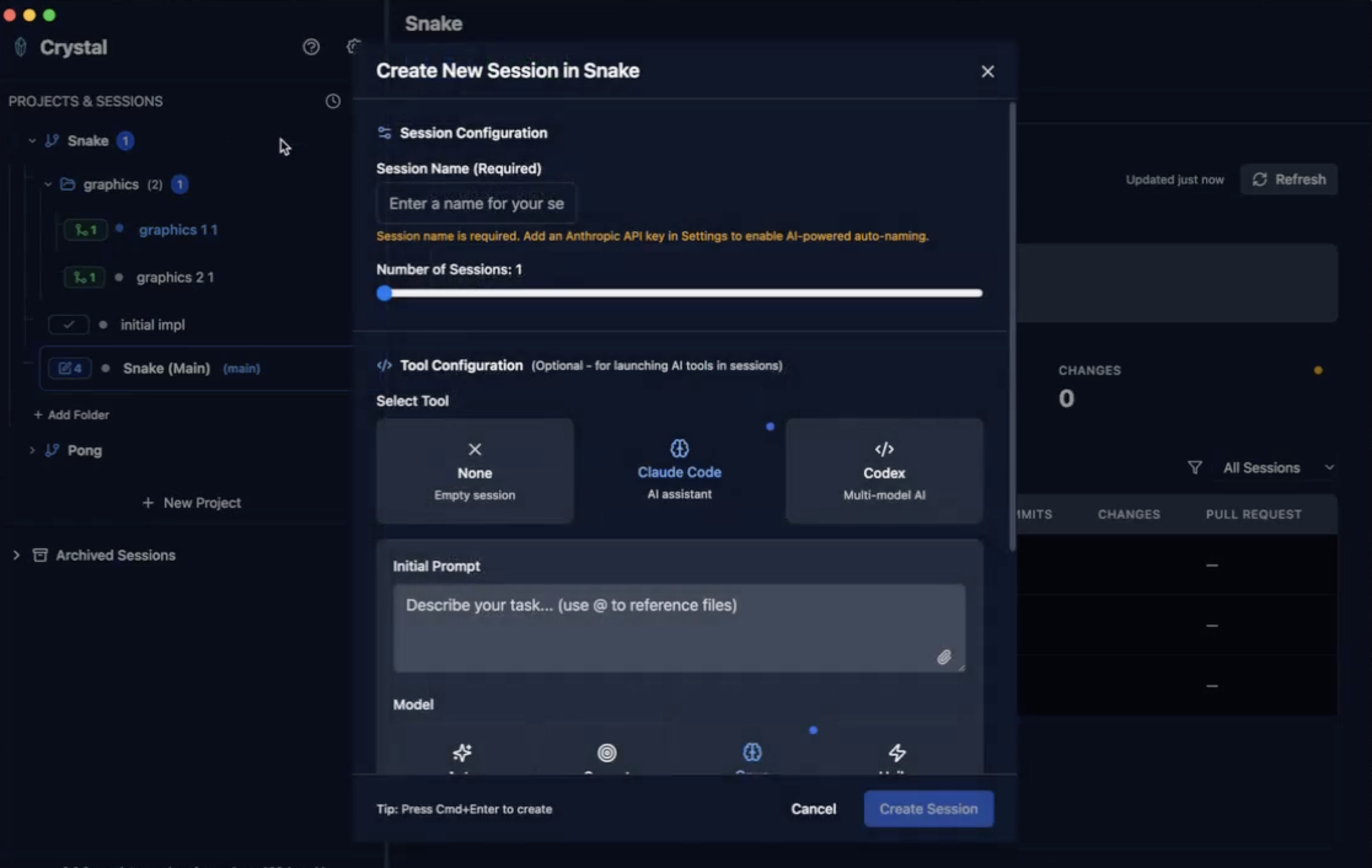The image size is (1372, 868).
Task: Open the graphics 1 1 session
Action: coord(178,230)
